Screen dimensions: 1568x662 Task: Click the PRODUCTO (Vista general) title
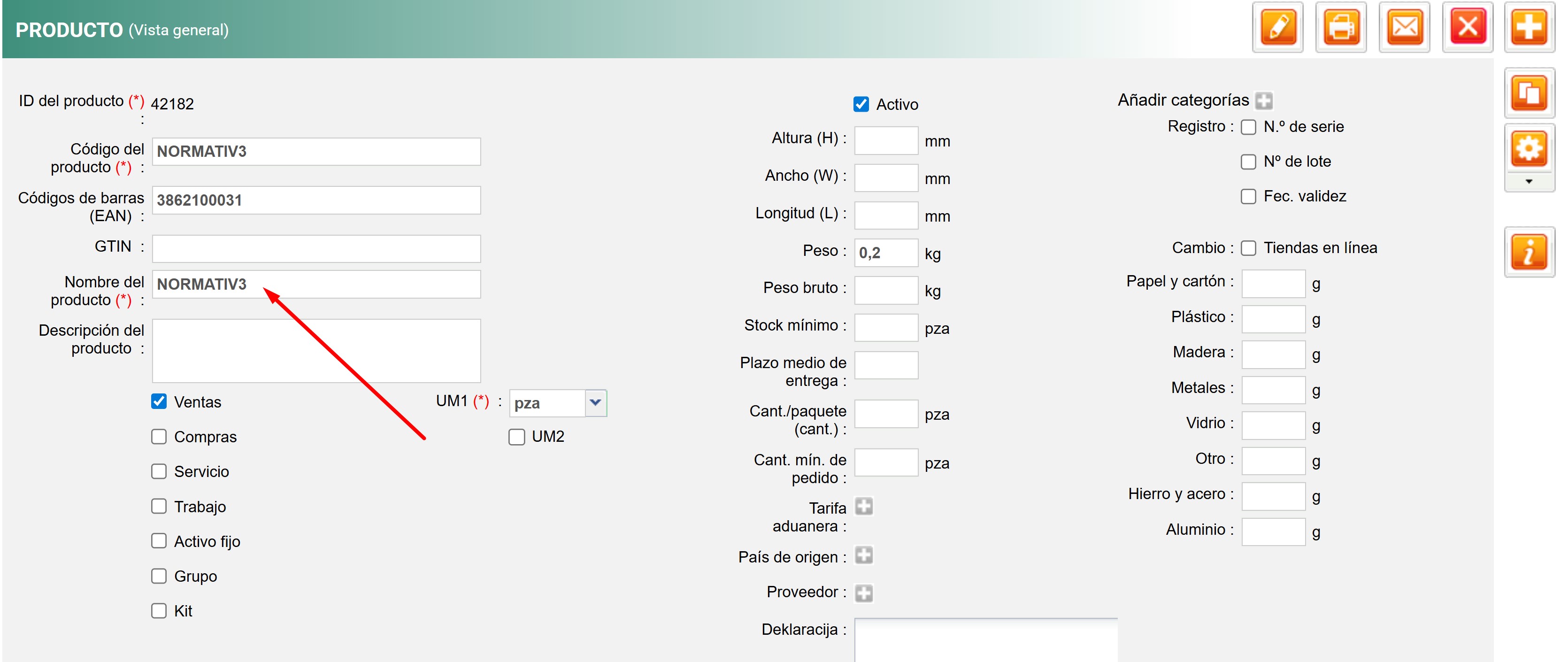[x=123, y=30]
